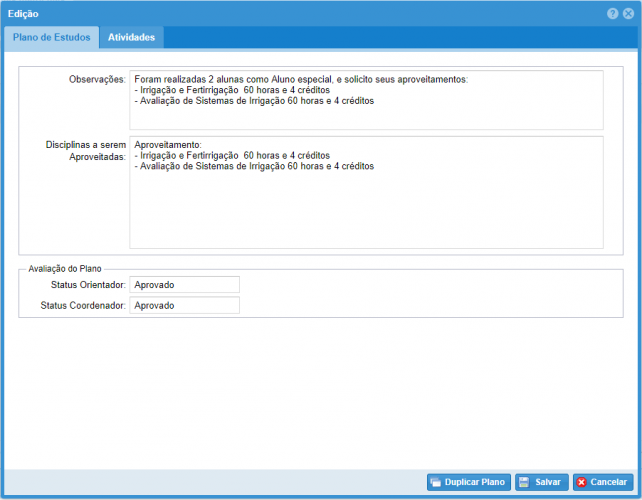The image size is (642, 500).
Task: Click the Avaliação do Plano group title
Action: (x=68, y=267)
